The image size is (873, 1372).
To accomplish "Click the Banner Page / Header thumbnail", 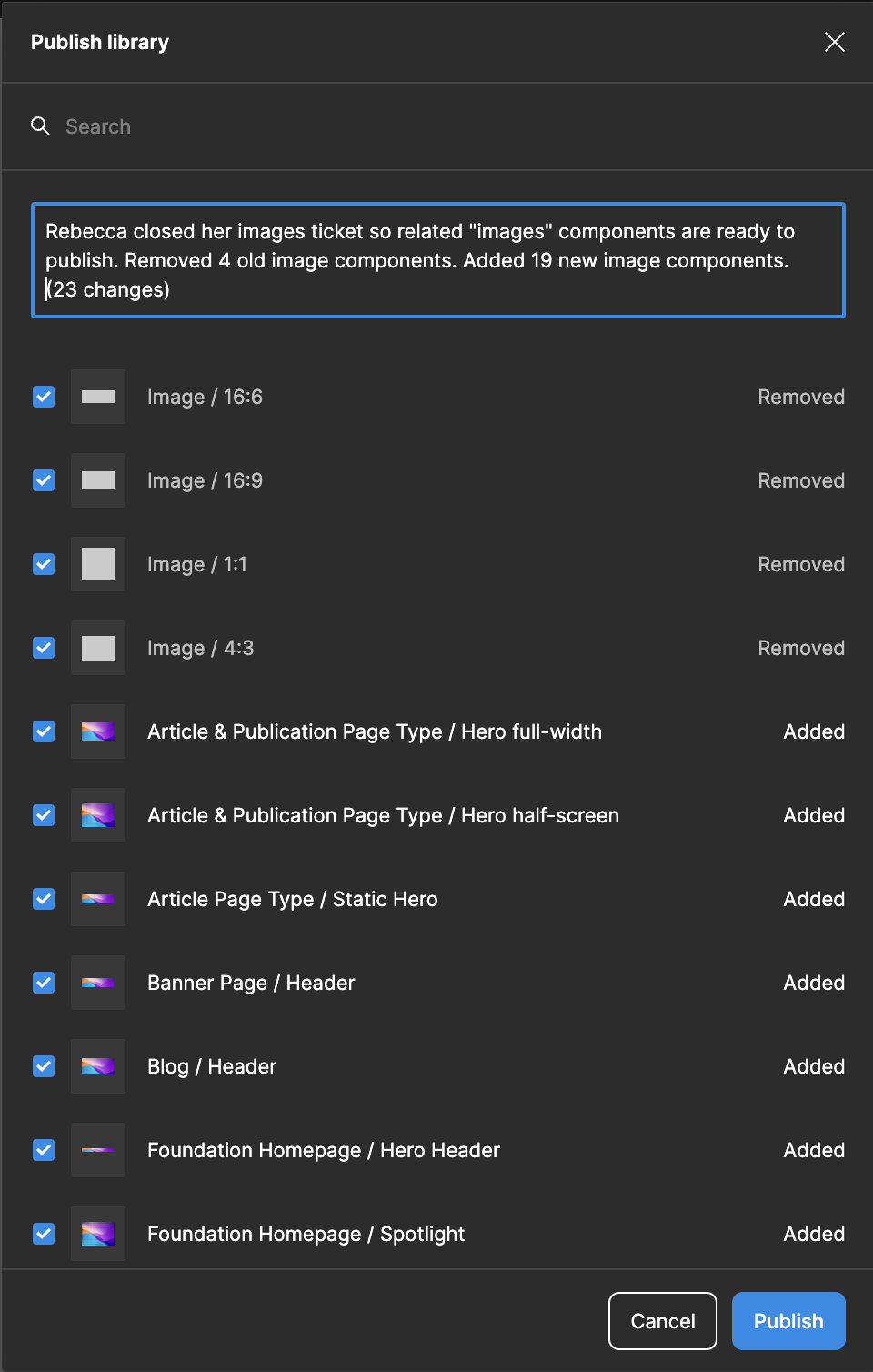I will point(97,983).
